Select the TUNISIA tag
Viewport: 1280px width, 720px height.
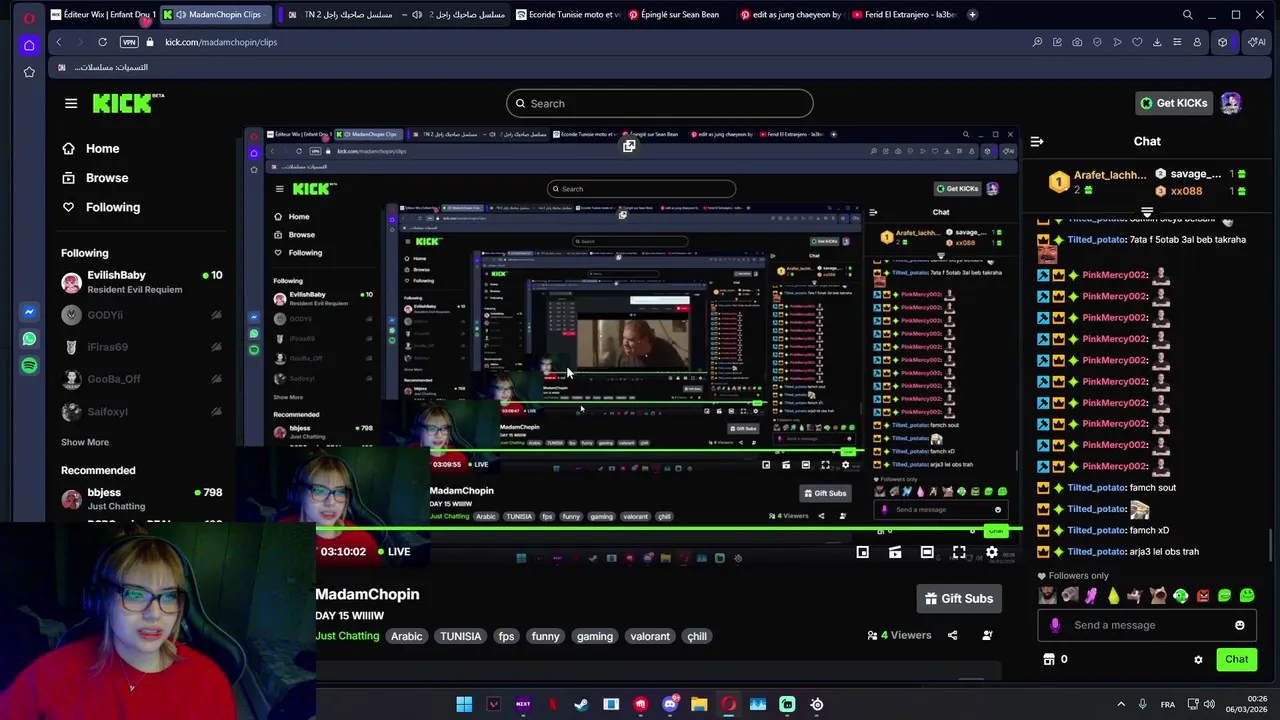(460, 636)
